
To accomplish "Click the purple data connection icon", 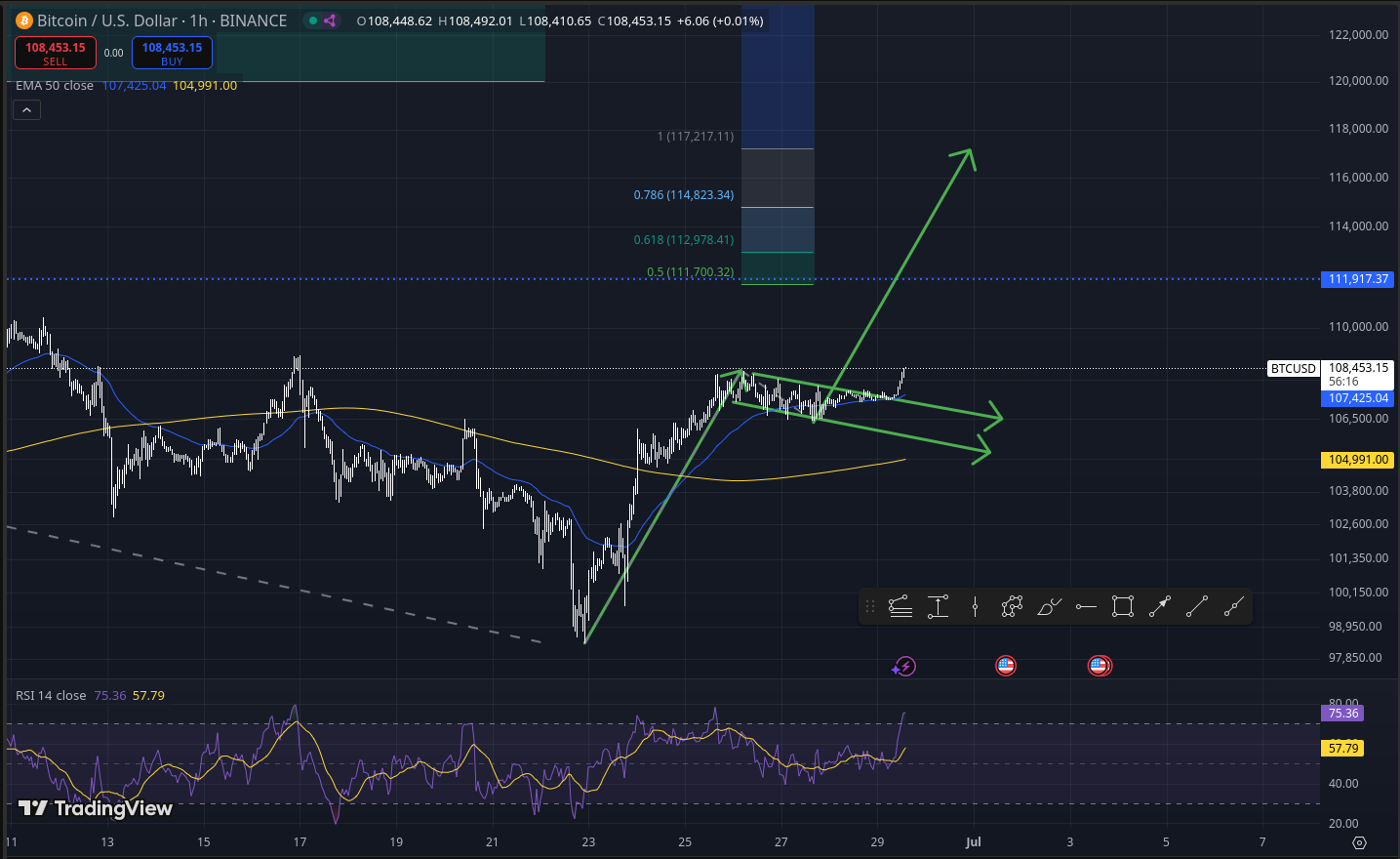I will 331,20.
